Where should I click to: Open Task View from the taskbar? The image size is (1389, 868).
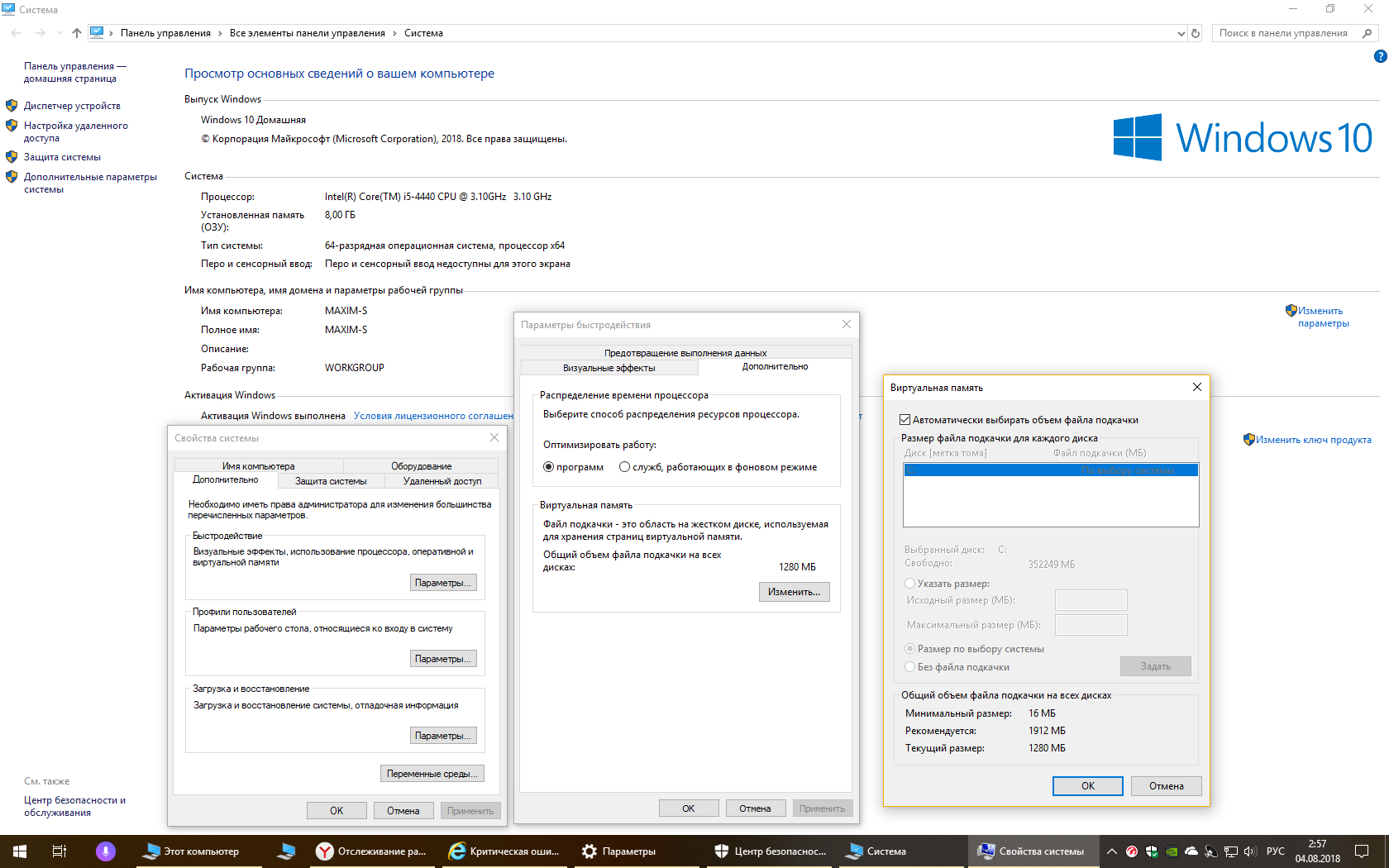(x=60, y=851)
